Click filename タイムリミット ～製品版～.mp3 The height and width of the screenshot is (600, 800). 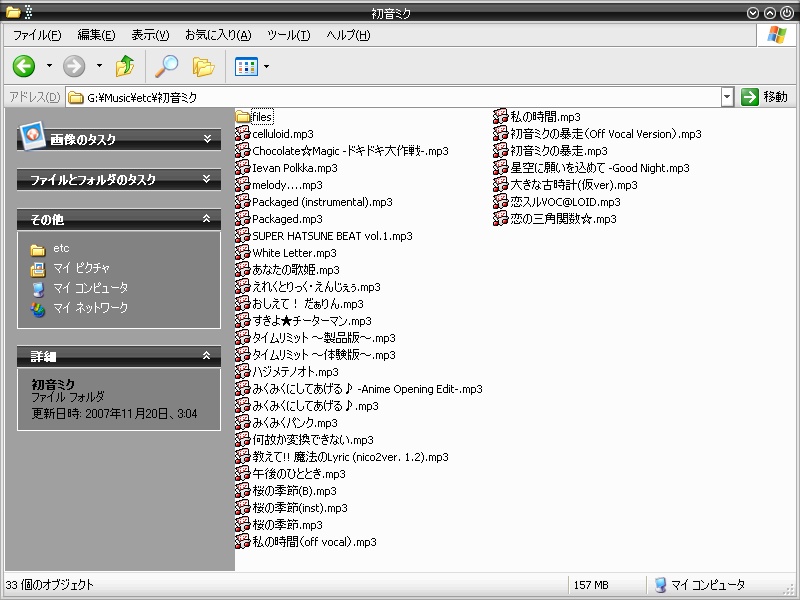point(324,338)
